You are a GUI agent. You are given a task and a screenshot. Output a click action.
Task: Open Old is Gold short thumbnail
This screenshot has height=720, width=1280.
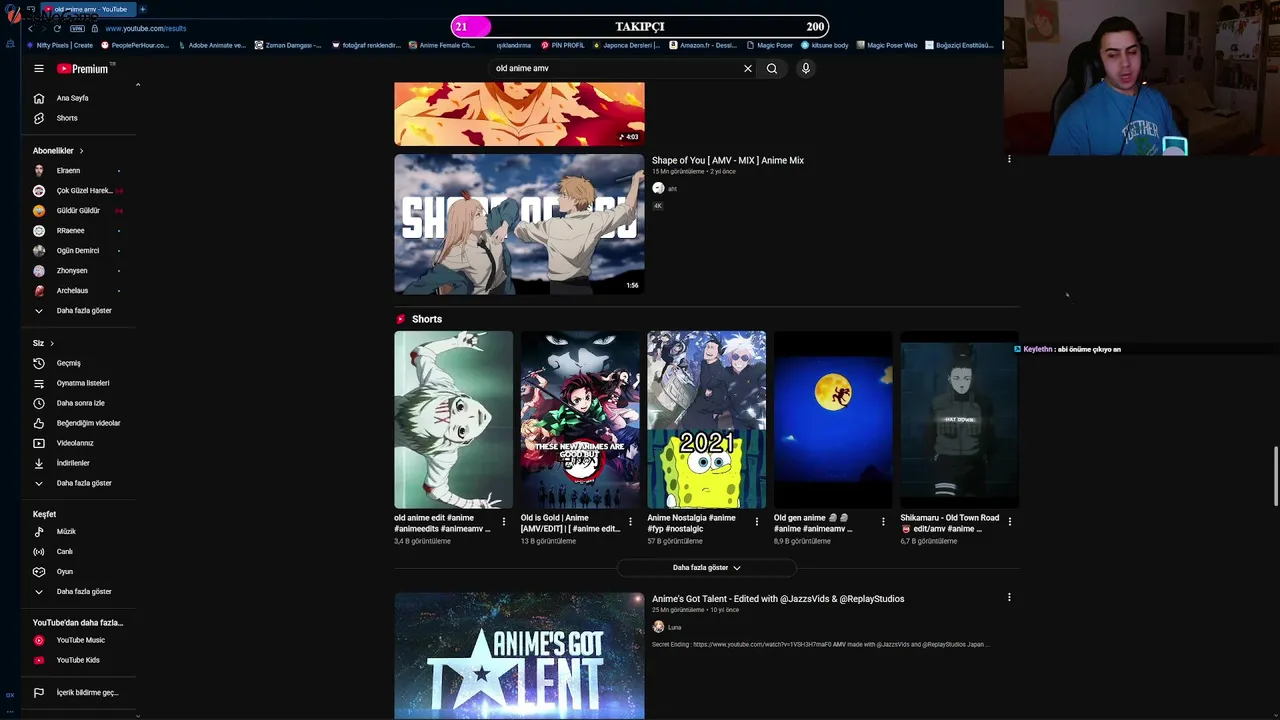tap(580, 420)
